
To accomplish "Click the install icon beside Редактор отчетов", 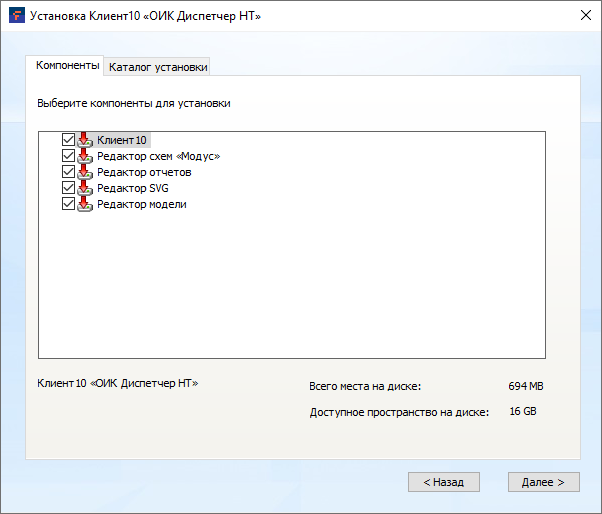I will coord(85,172).
